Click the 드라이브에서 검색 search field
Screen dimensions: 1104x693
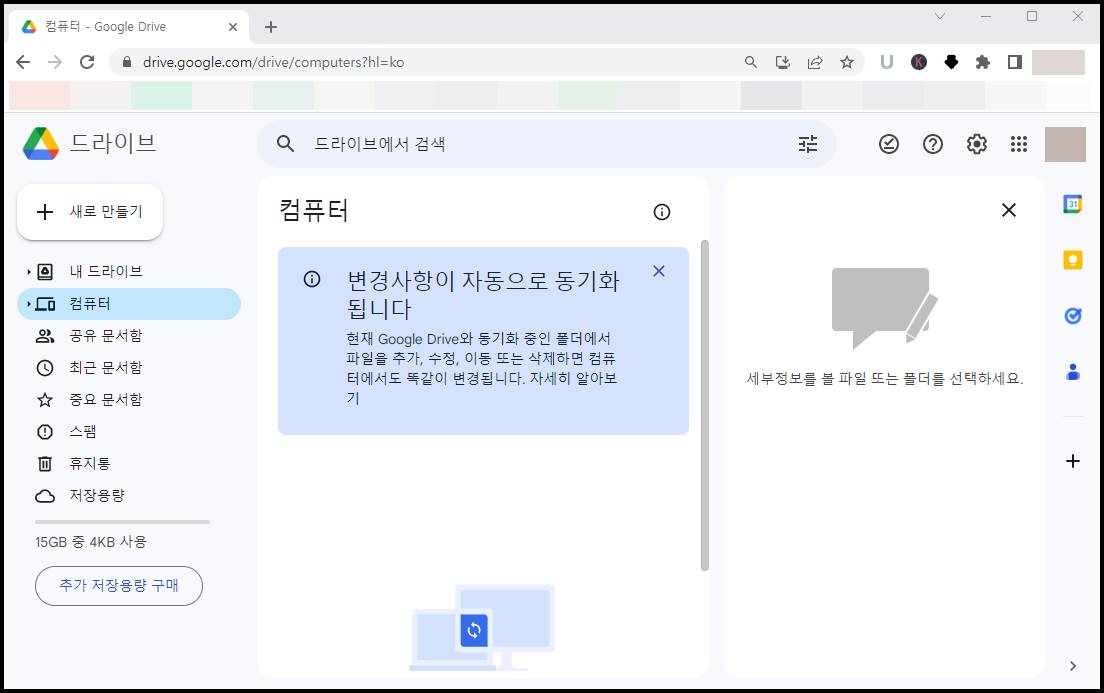coord(547,144)
